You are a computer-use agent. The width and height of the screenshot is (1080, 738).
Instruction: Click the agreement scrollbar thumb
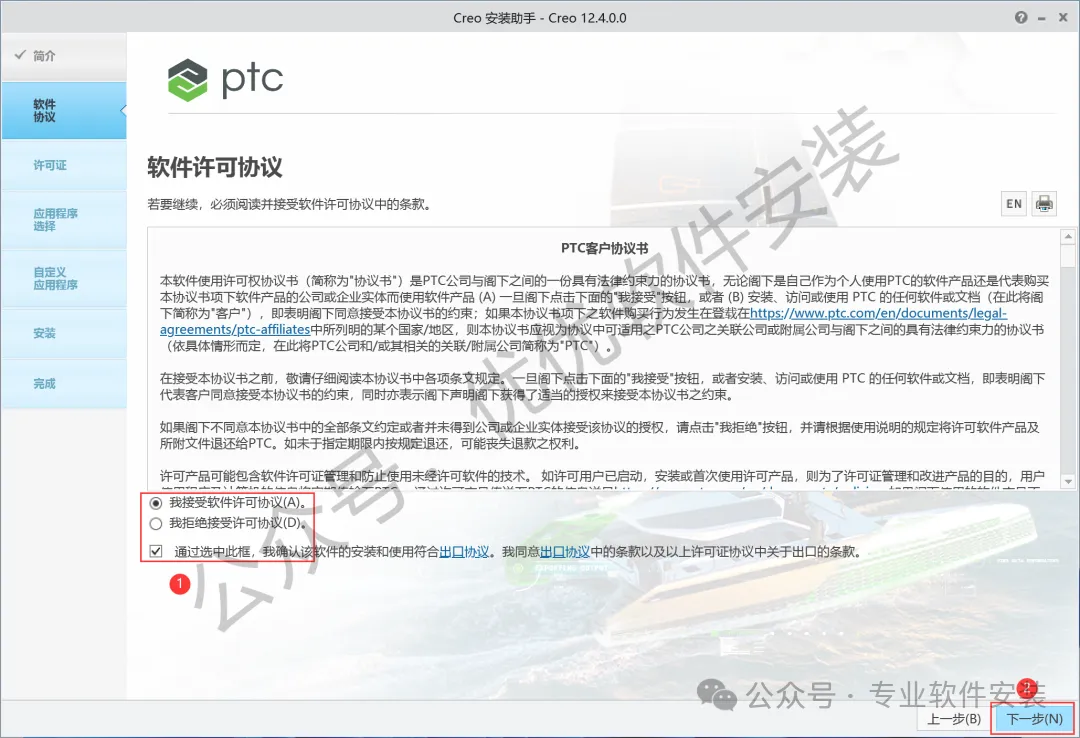[x=1068, y=256]
